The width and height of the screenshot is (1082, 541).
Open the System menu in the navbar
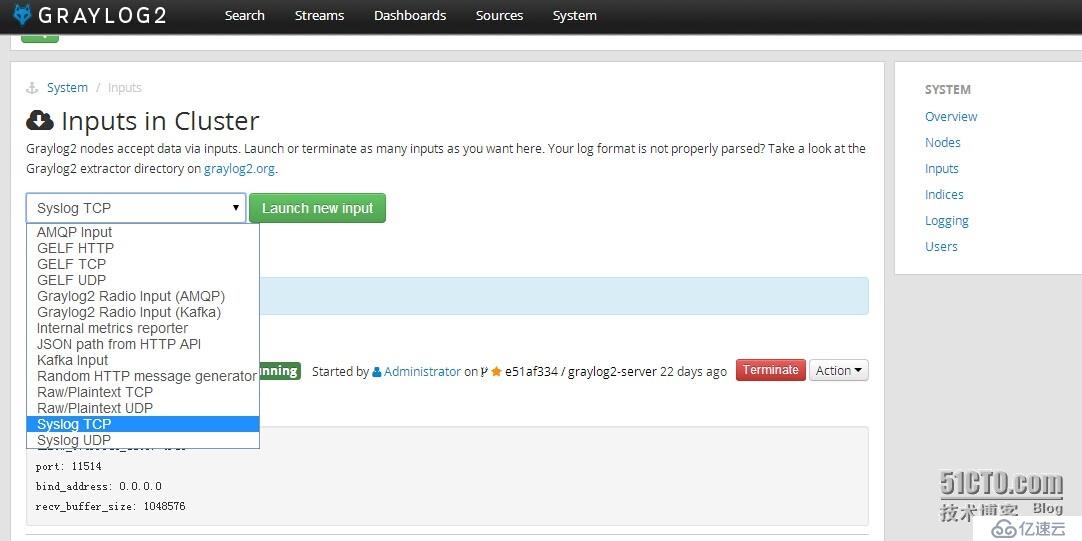click(x=575, y=15)
